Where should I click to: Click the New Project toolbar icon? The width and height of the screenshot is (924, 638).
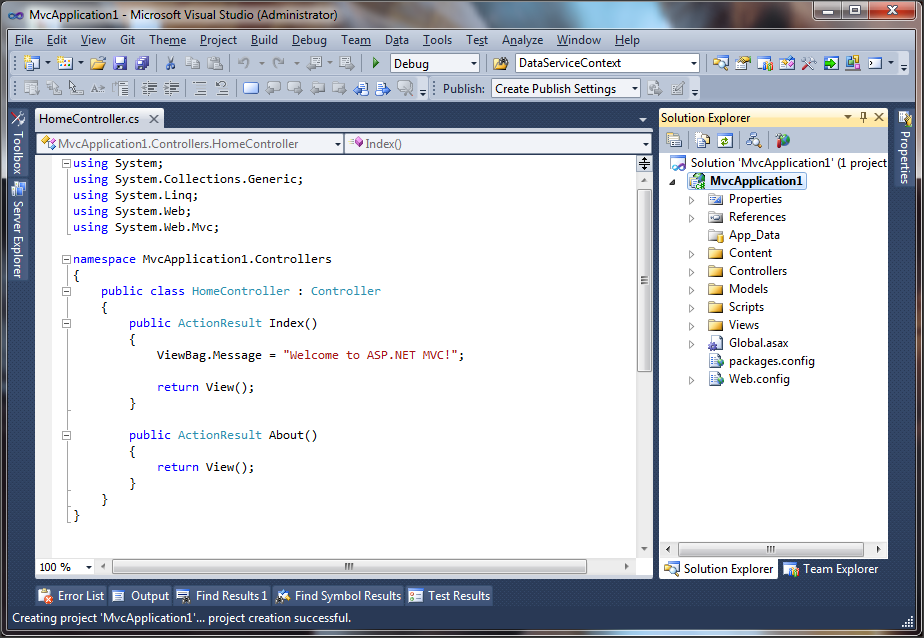pos(31,63)
